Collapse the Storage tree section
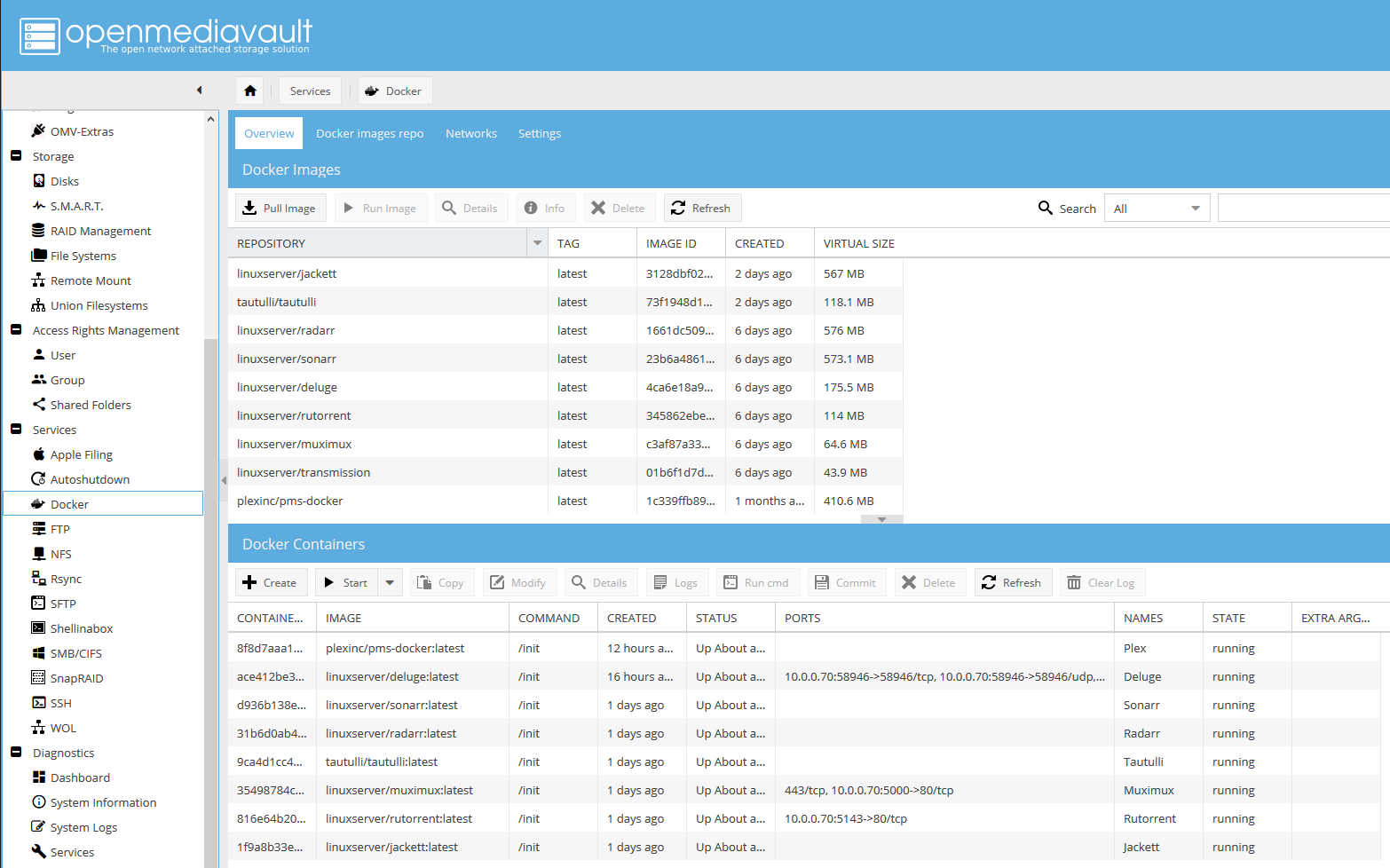The width and height of the screenshot is (1390, 868). tap(16, 155)
